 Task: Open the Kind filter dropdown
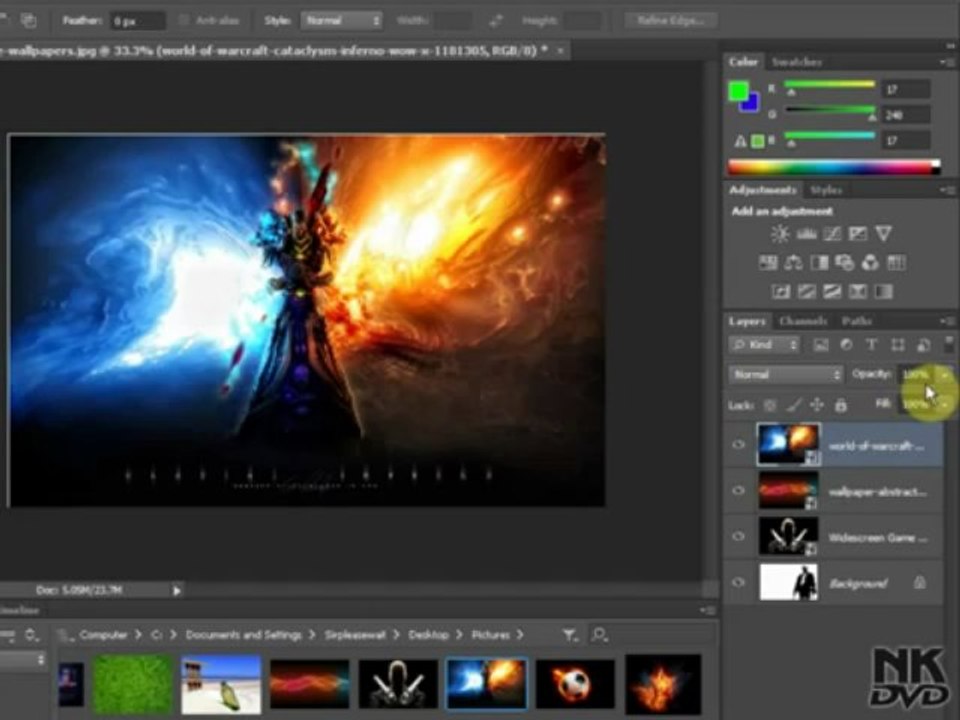click(764, 345)
